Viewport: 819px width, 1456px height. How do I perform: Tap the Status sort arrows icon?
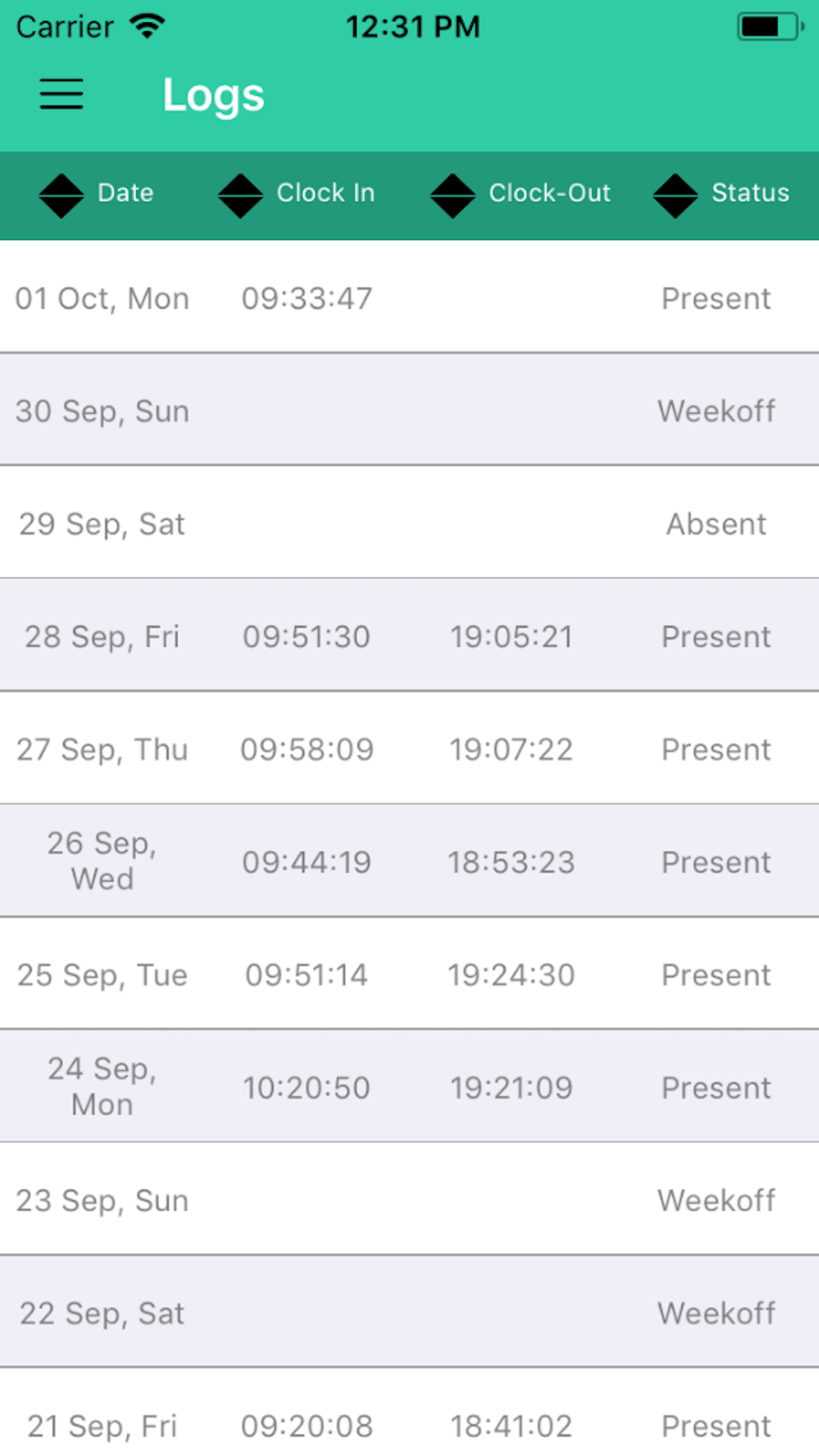pyautogui.click(x=676, y=196)
